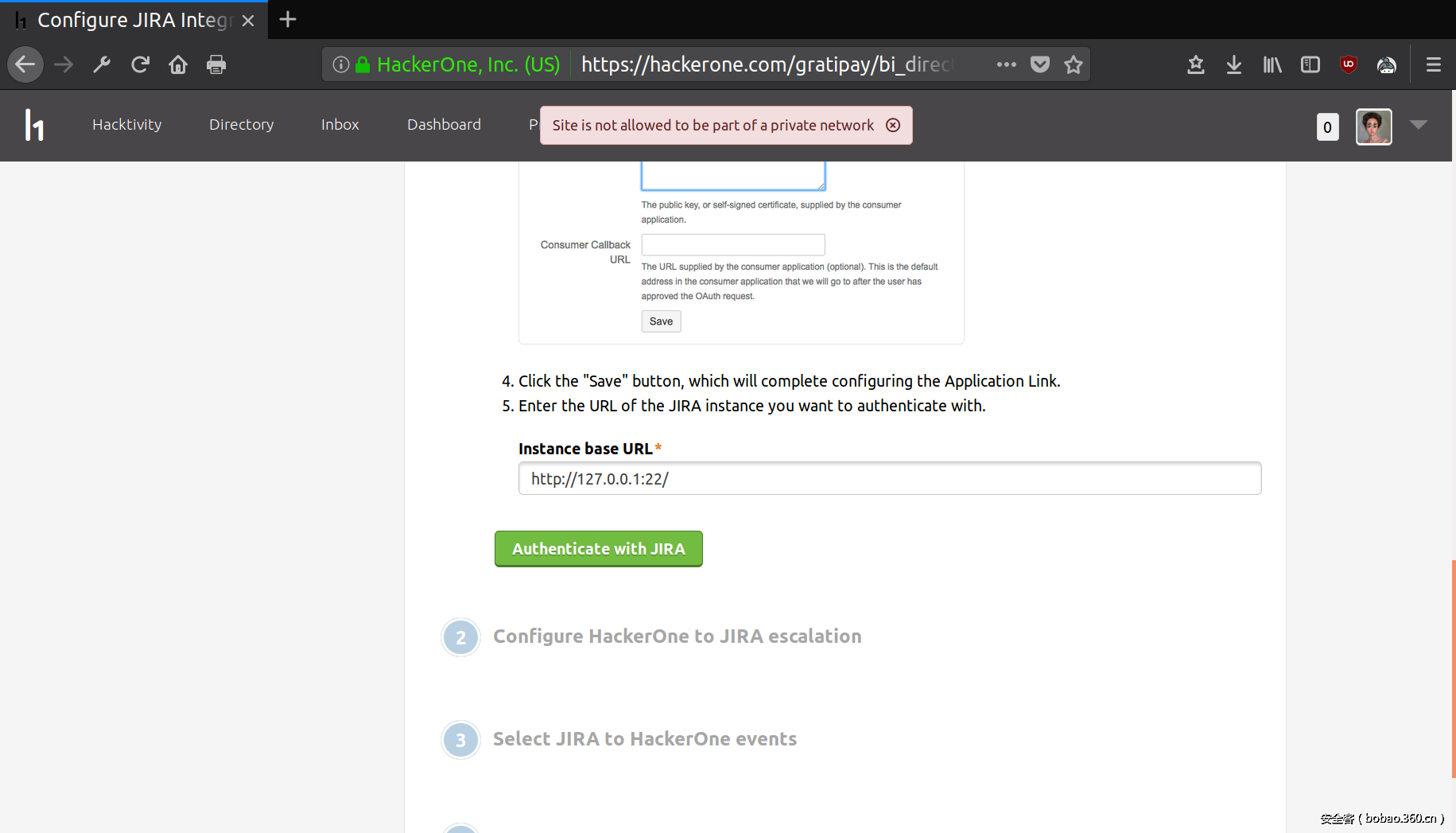Click the print icon in toolbar
Screen dimensions: 1456x833
click(216, 64)
